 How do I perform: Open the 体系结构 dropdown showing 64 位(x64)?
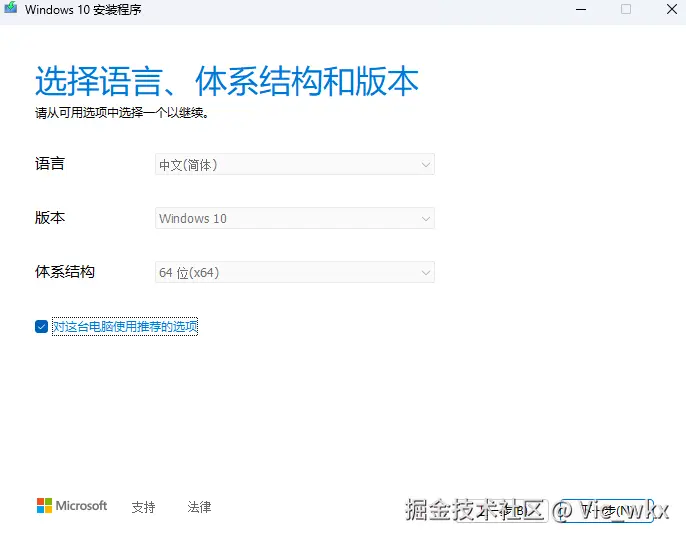tap(294, 272)
